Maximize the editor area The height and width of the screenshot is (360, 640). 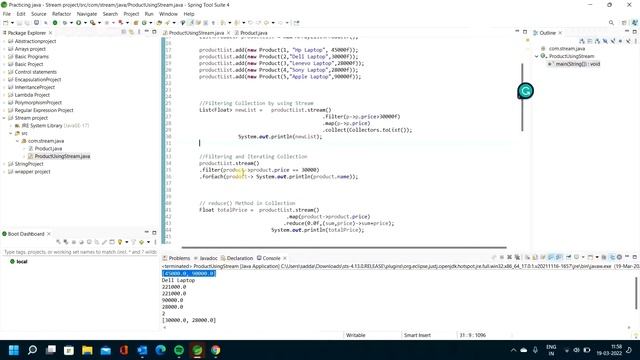tap(525, 32)
